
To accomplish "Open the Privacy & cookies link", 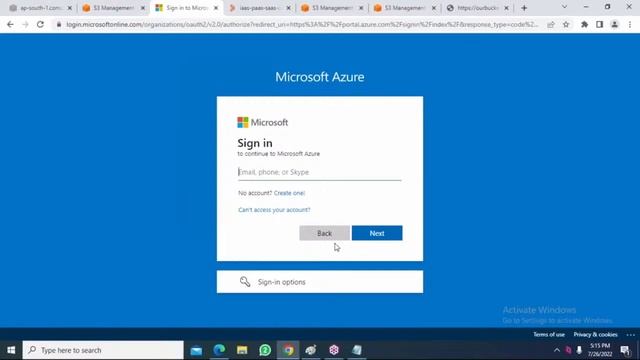I will click(596, 335).
